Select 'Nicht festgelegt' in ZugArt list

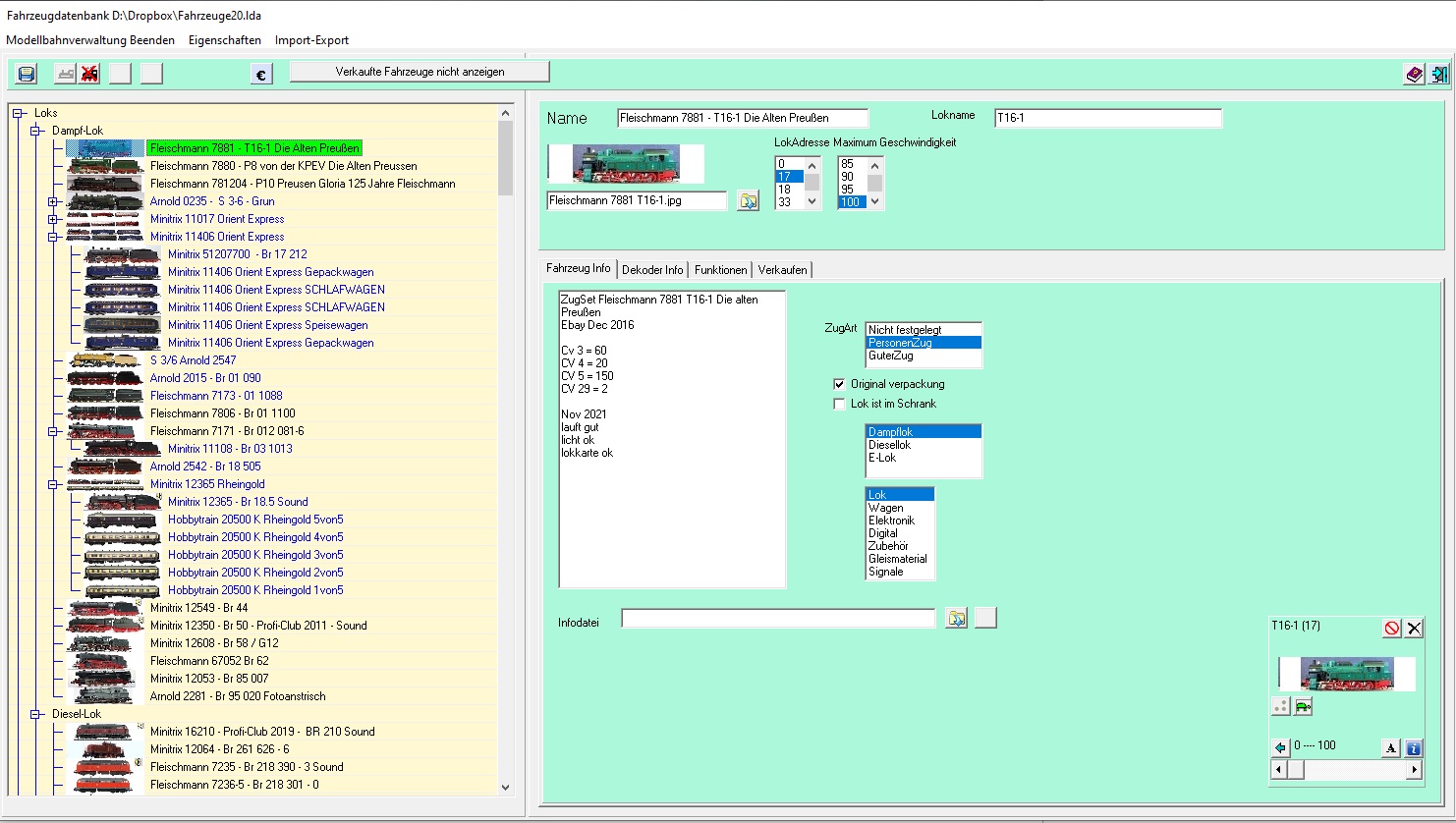pos(924,330)
